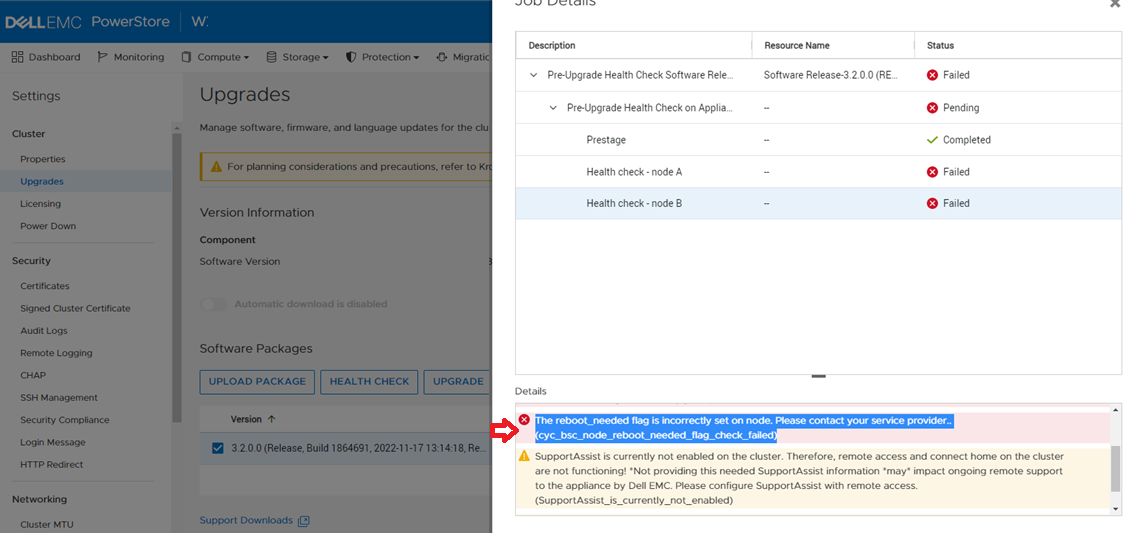
Task: Open CHAP settings
Action: tap(32, 375)
